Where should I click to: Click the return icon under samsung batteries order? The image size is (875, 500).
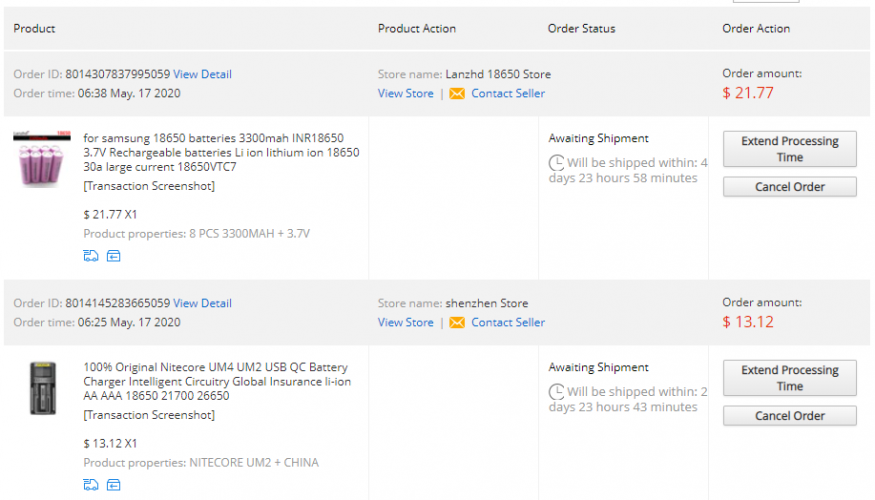click(113, 256)
